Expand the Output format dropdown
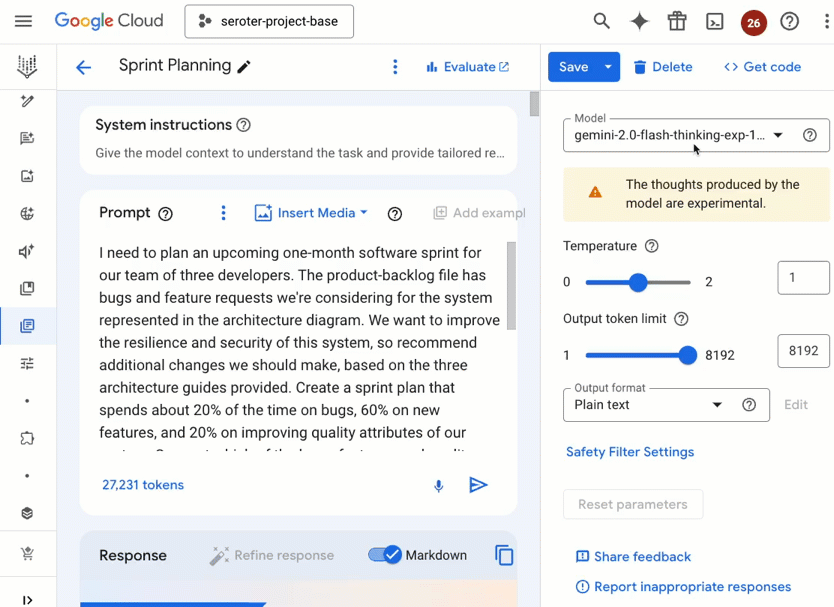The height and width of the screenshot is (607, 834). pos(650,405)
